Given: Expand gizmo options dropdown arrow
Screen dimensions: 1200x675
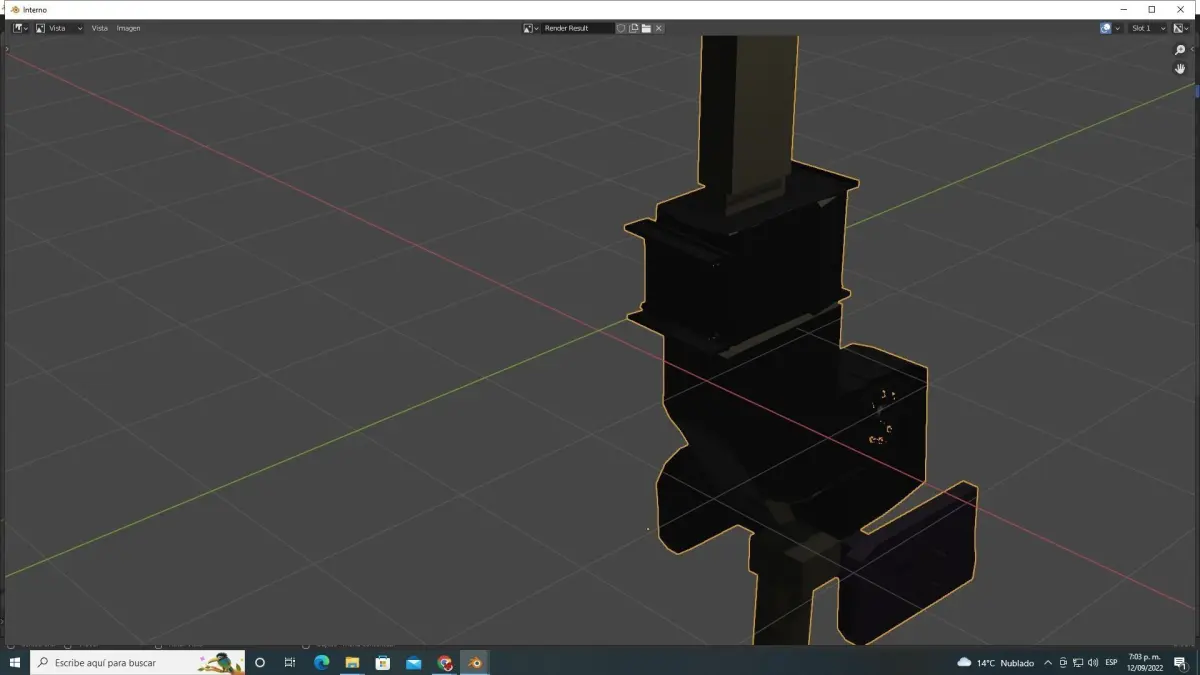Looking at the screenshot, I should (x=1117, y=28).
